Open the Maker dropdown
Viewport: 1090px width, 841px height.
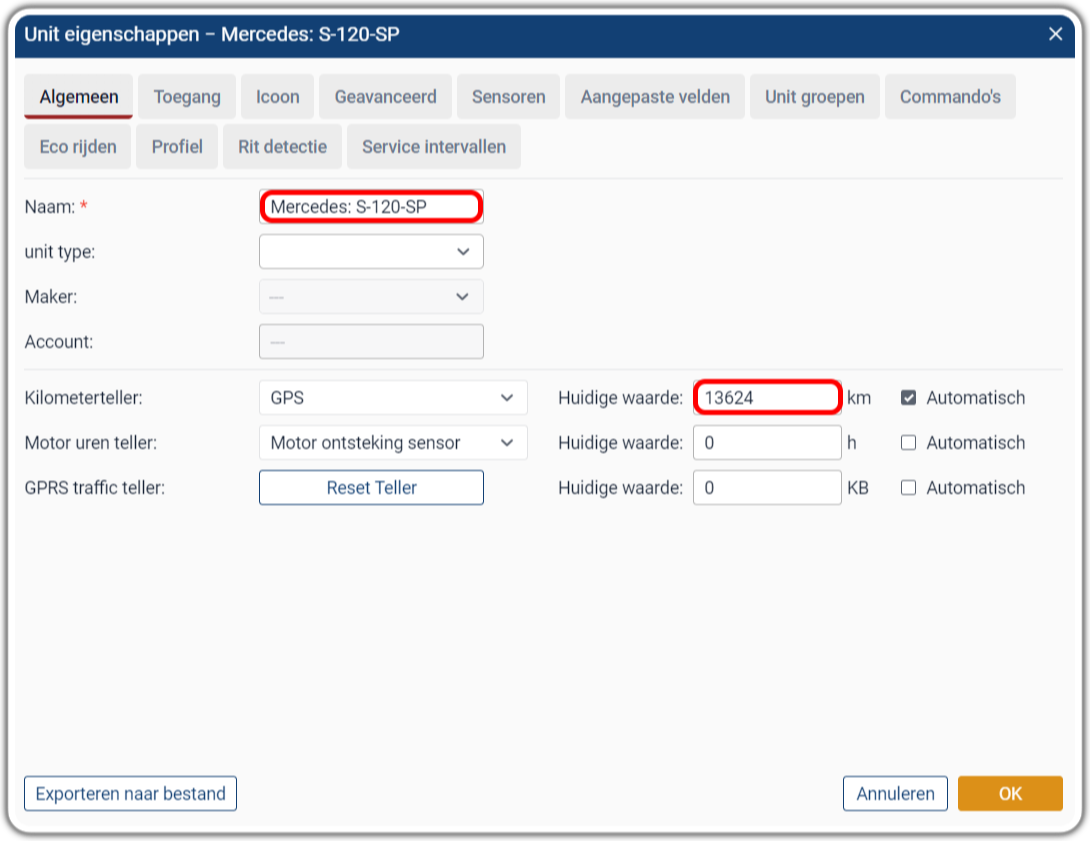click(x=371, y=297)
